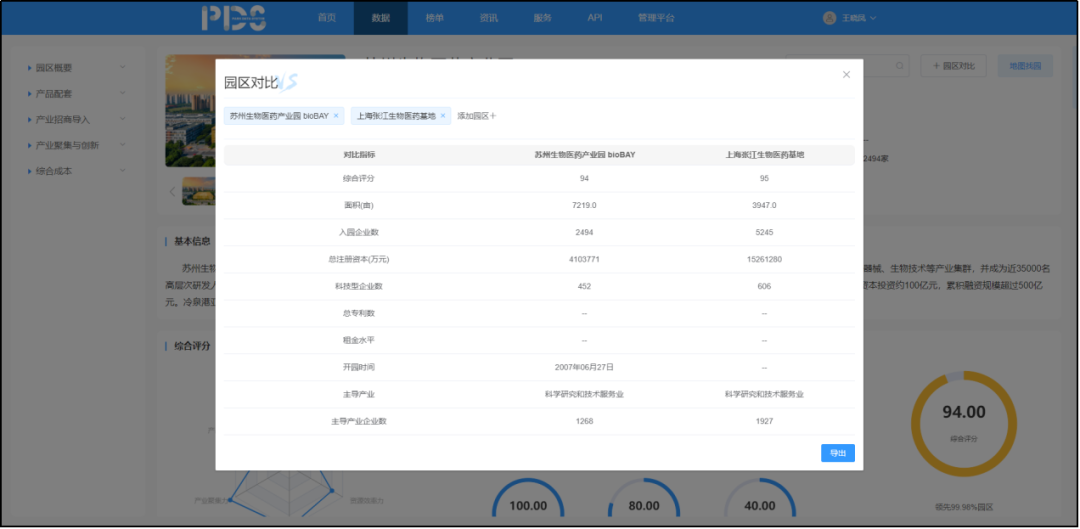Click the 94.00 score ring gauge
Screen dimensions: 1080x529
[964, 424]
